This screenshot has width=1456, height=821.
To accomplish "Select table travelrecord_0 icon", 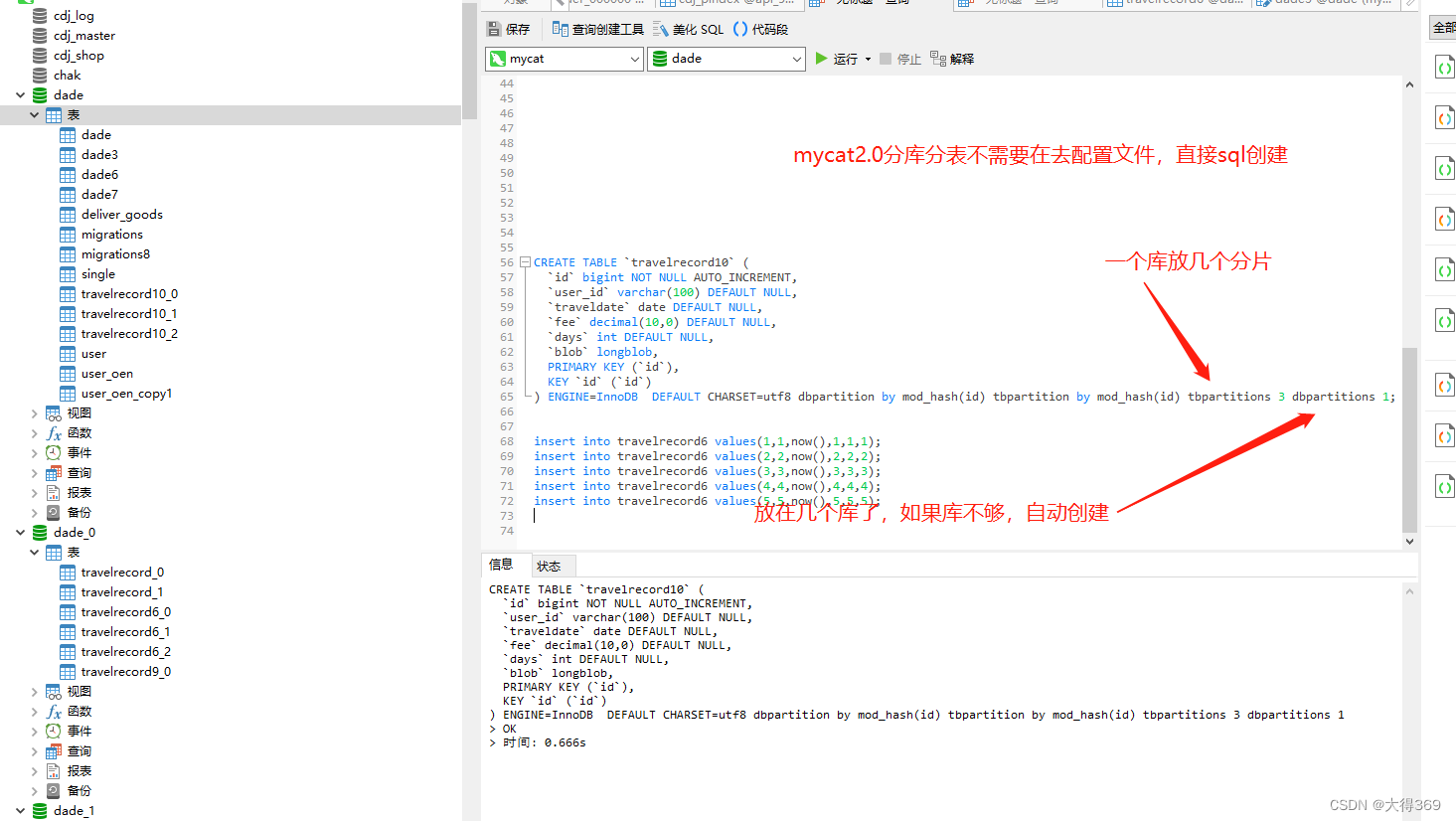I will coord(68,573).
